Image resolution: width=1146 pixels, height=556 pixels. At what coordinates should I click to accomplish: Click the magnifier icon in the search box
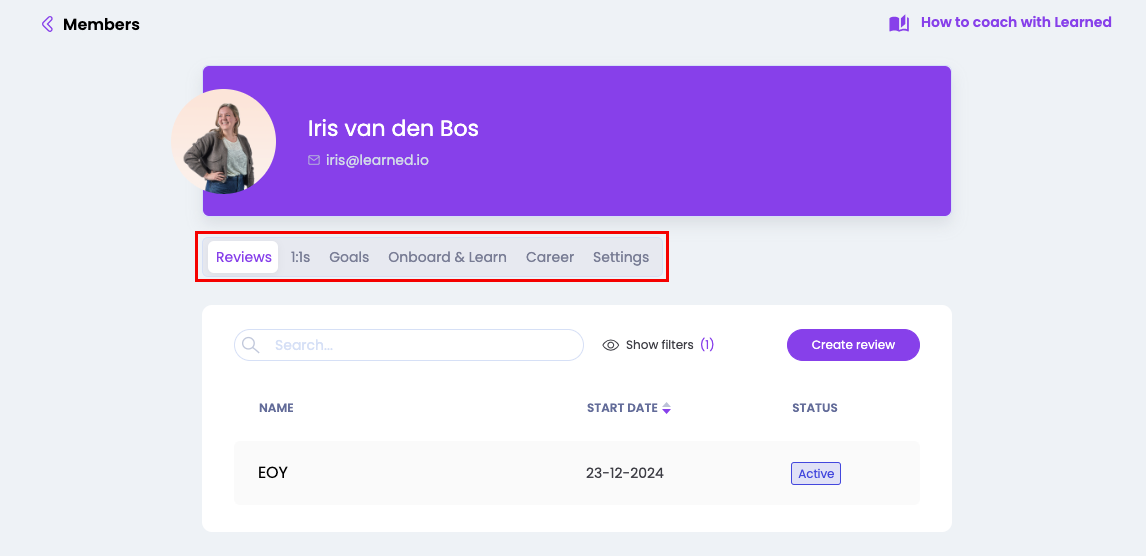point(251,345)
